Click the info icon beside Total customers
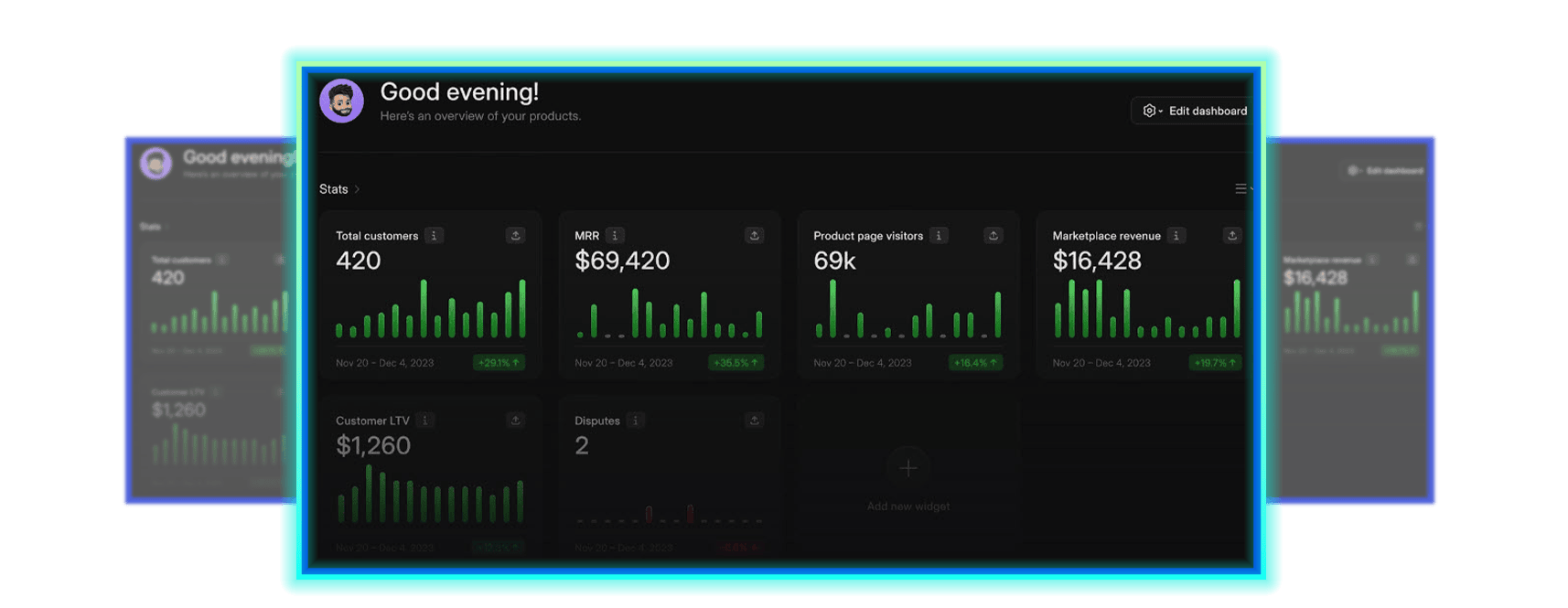 coord(435,236)
